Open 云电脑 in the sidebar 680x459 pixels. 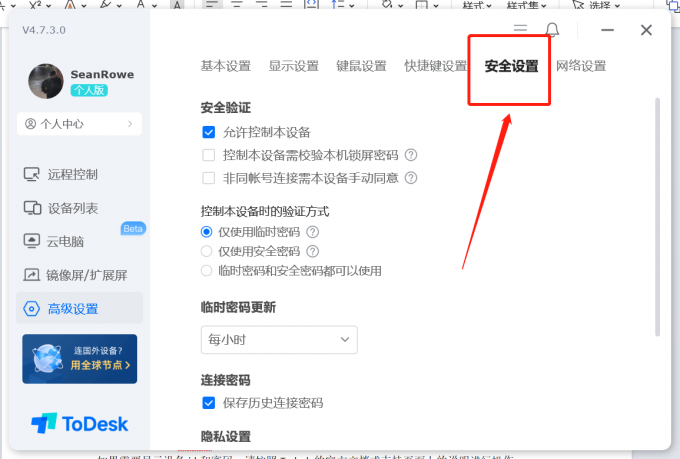(53, 241)
